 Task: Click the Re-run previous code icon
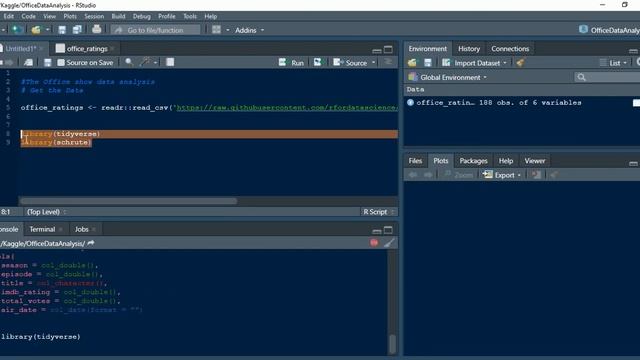317,62
